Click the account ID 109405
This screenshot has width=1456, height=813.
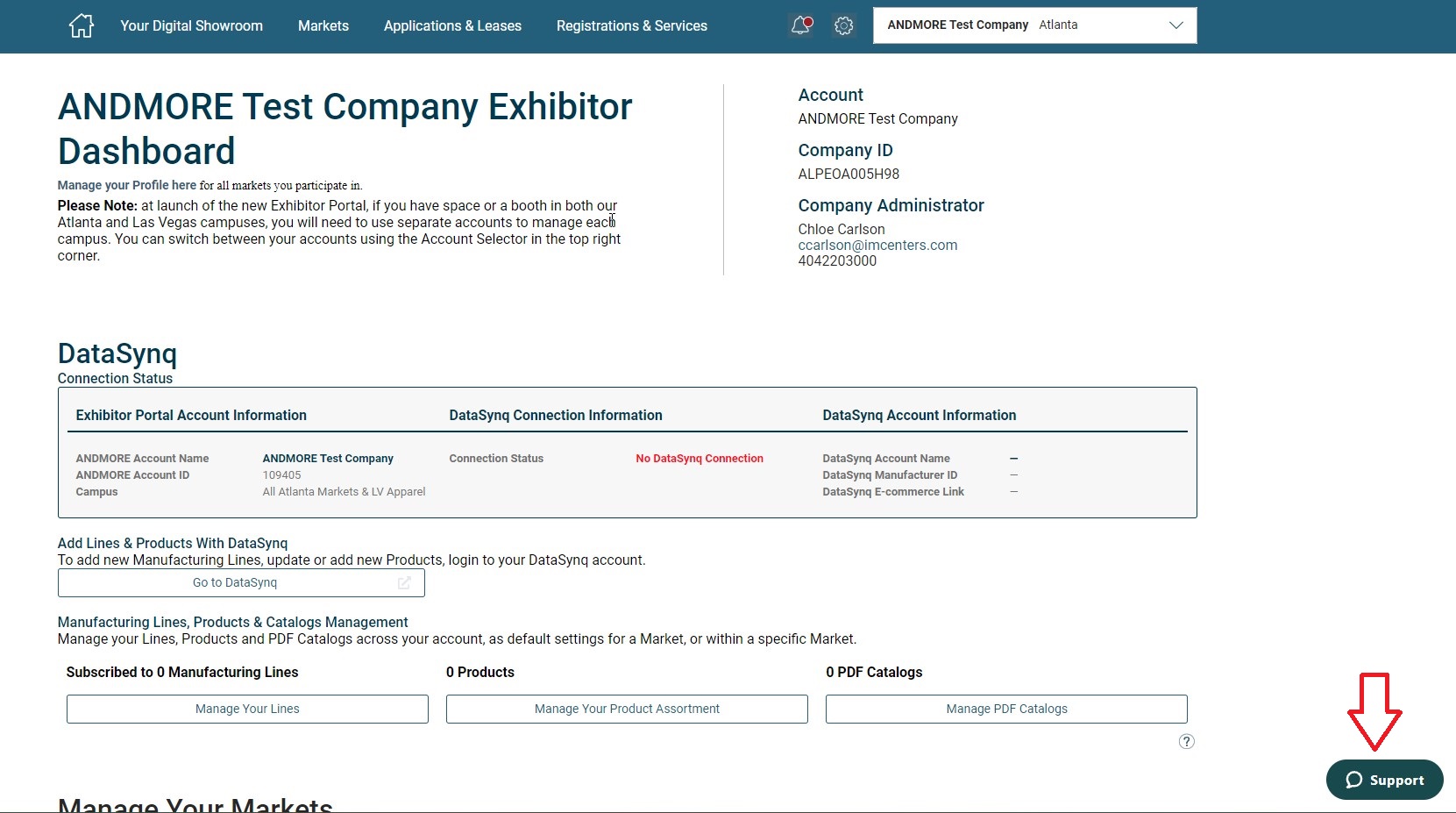click(281, 475)
